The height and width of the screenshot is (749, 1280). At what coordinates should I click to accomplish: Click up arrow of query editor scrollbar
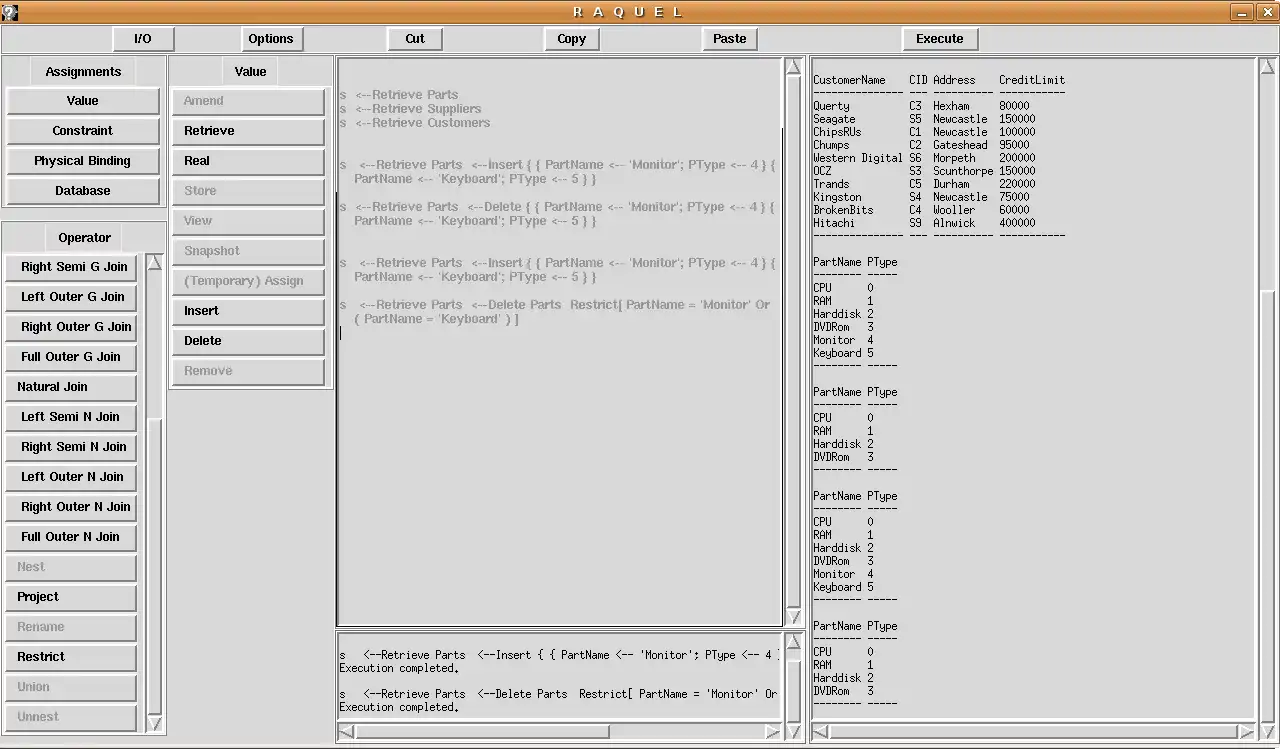click(794, 67)
